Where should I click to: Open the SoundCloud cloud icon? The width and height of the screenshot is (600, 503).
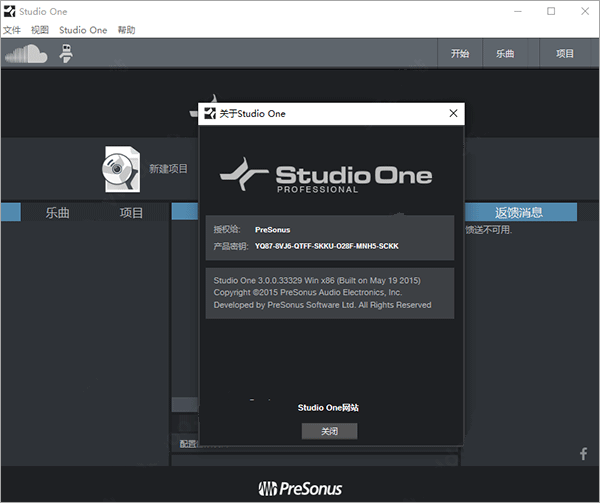(26, 54)
